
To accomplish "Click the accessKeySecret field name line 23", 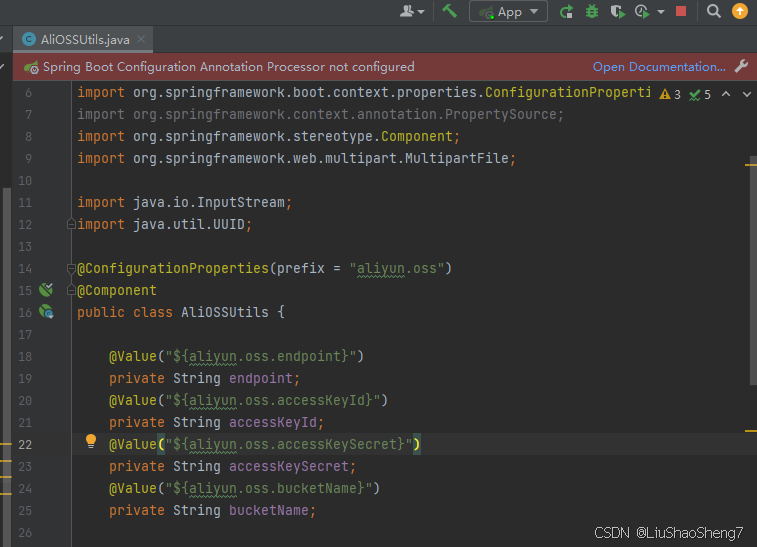I will click(289, 466).
